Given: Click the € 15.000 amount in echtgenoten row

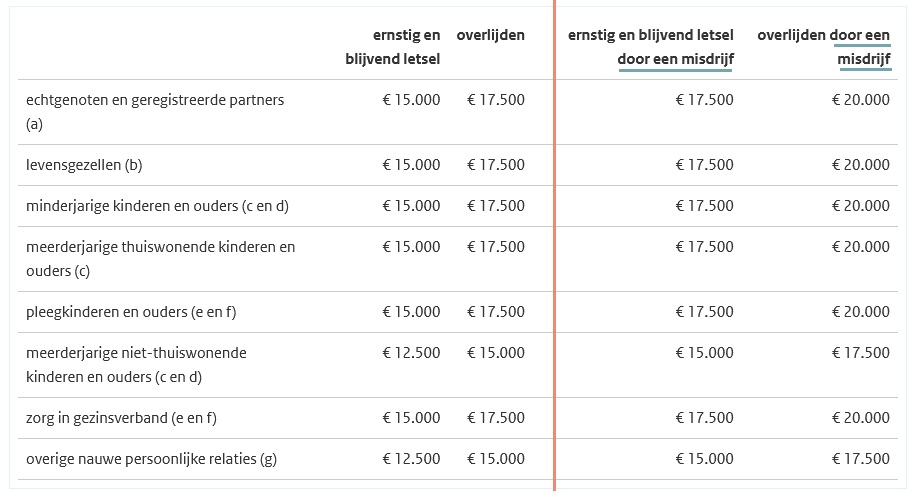Looking at the screenshot, I should pyautogui.click(x=411, y=100).
